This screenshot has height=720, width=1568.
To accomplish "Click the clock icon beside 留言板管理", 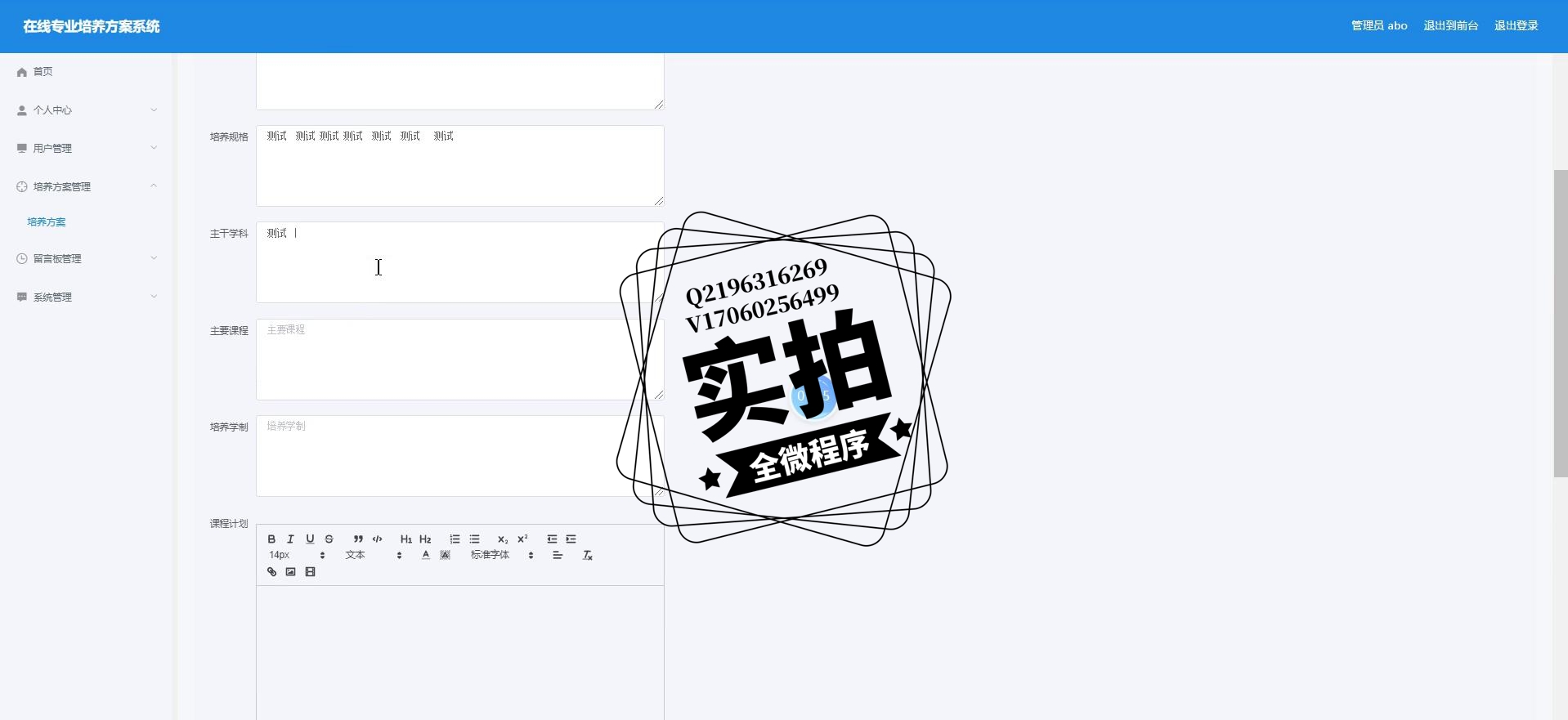I will coord(22,259).
